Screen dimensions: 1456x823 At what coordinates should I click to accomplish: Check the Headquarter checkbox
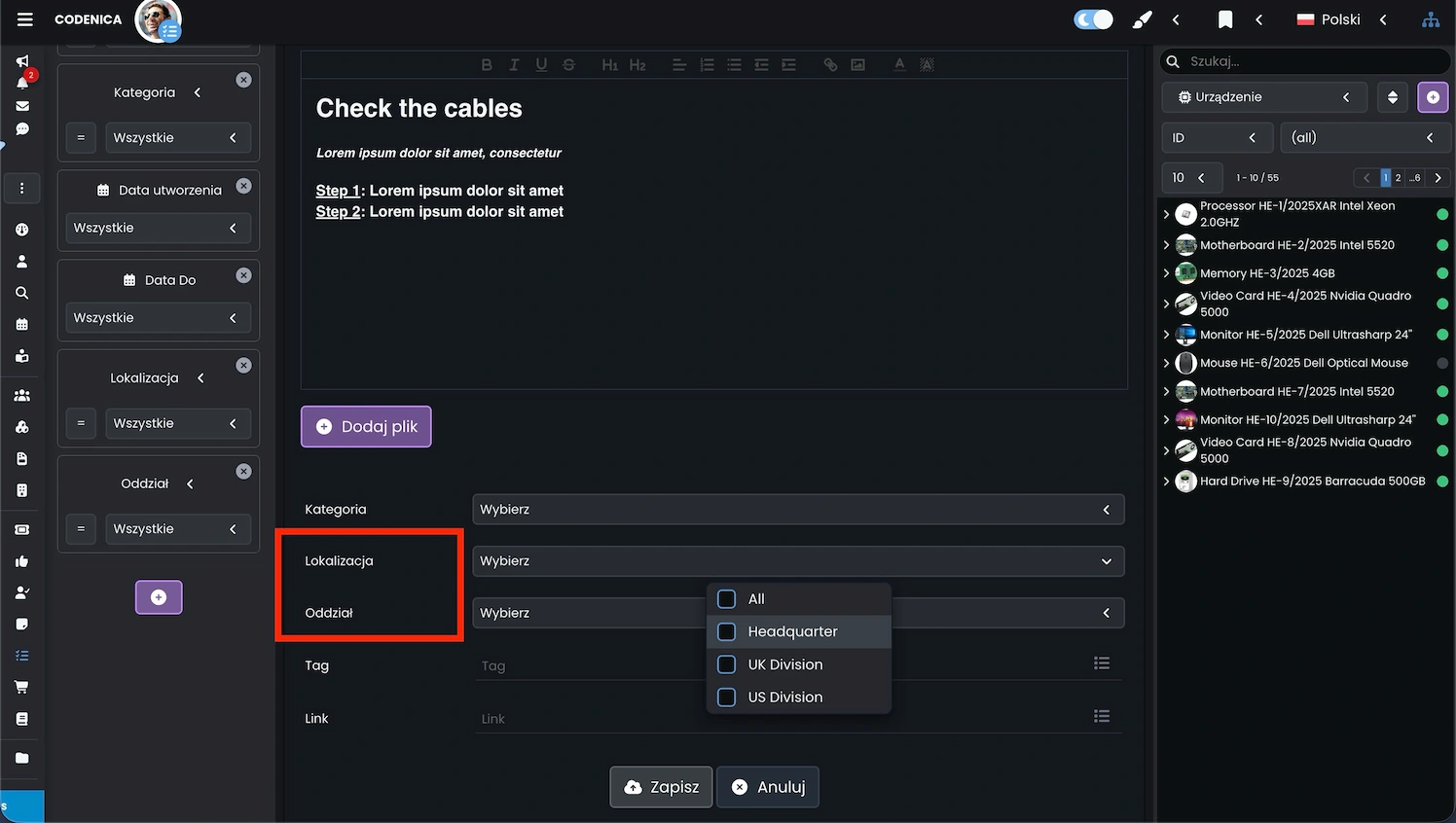(x=726, y=631)
